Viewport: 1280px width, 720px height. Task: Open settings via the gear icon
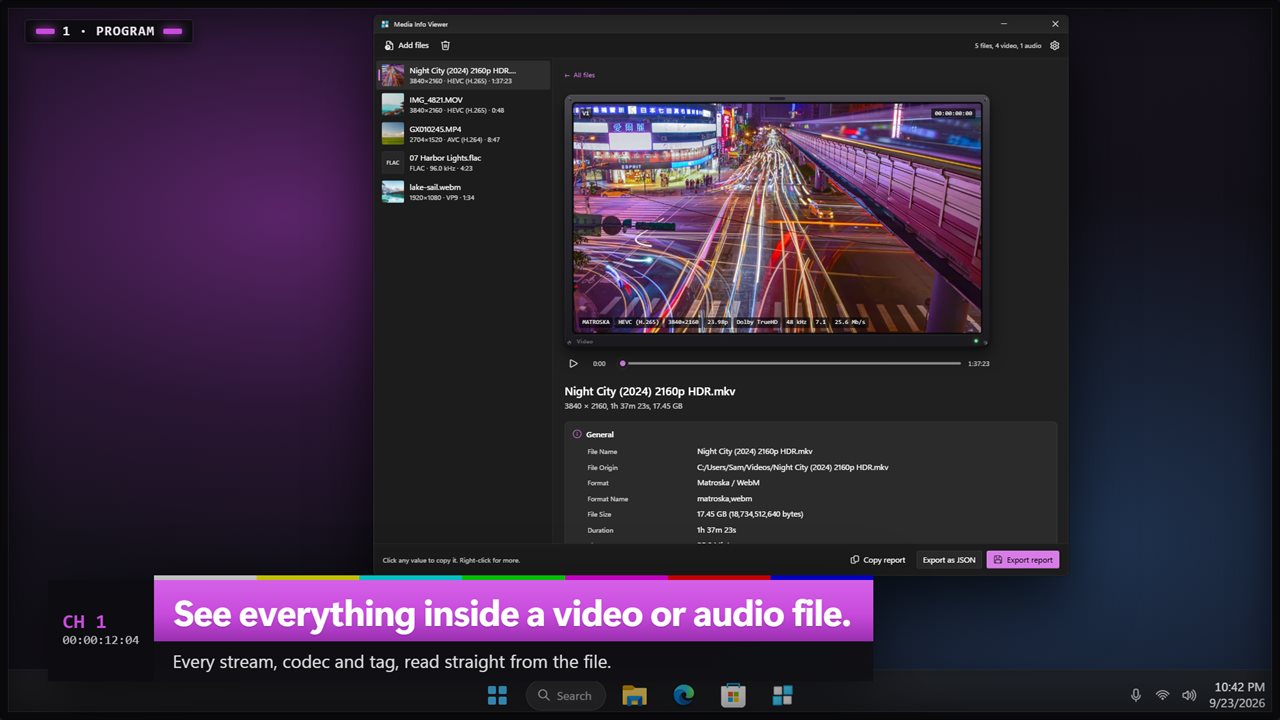tap(1054, 45)
